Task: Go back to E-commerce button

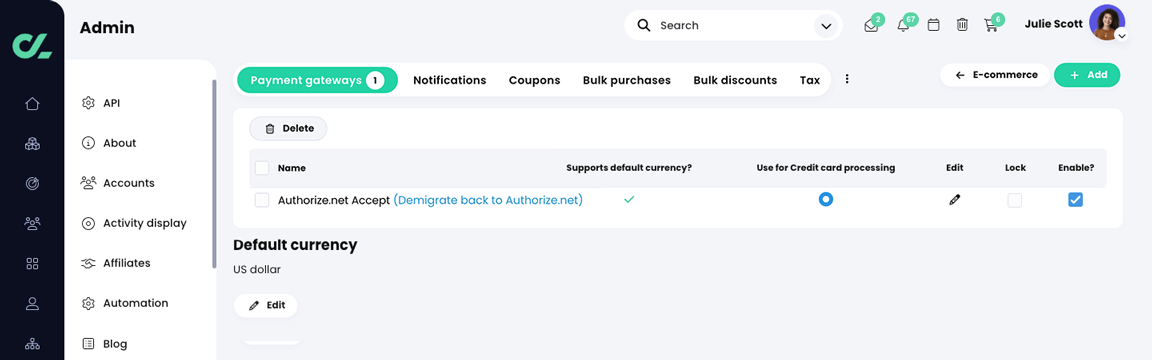Action: pyautogui.click(x=996, y=75)
